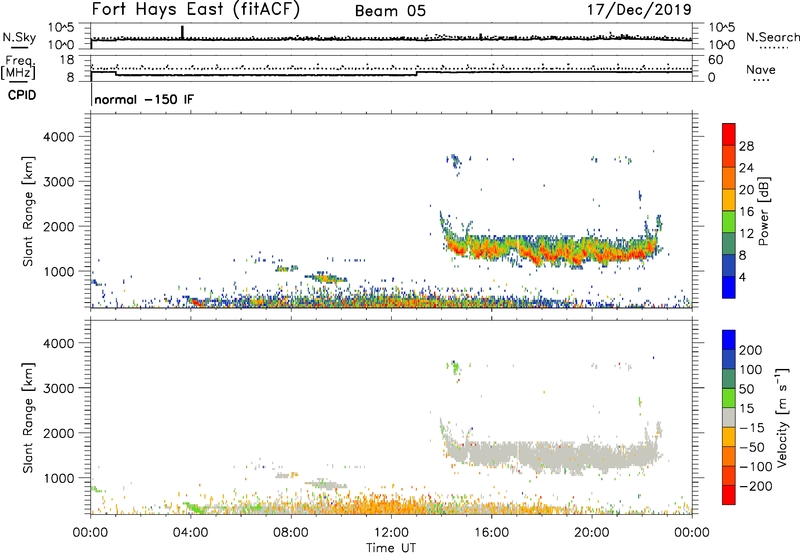Click the 'Nave' legend label
800x554 pixels.
(x=761, y=70)
